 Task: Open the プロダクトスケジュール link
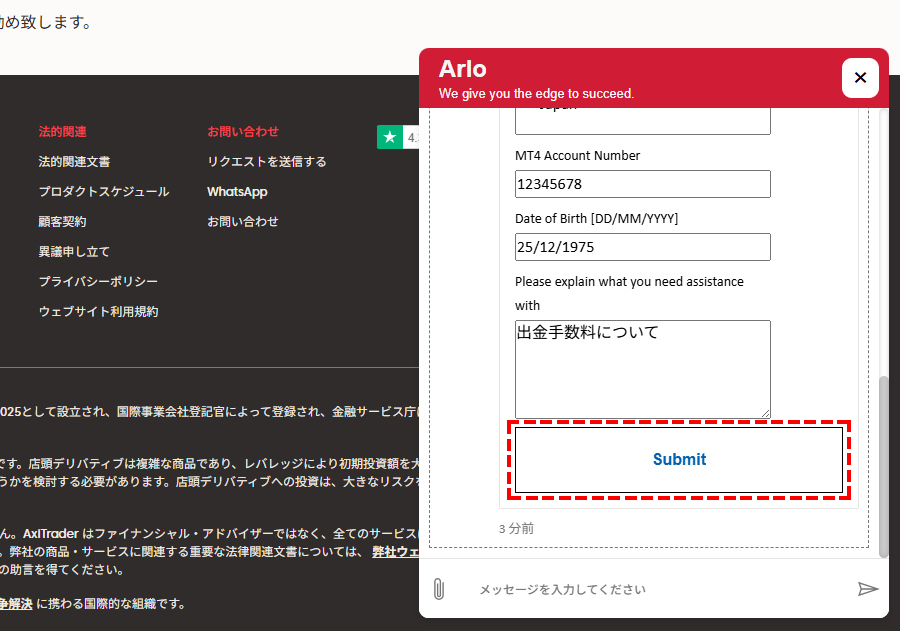[x=104, y=191]
